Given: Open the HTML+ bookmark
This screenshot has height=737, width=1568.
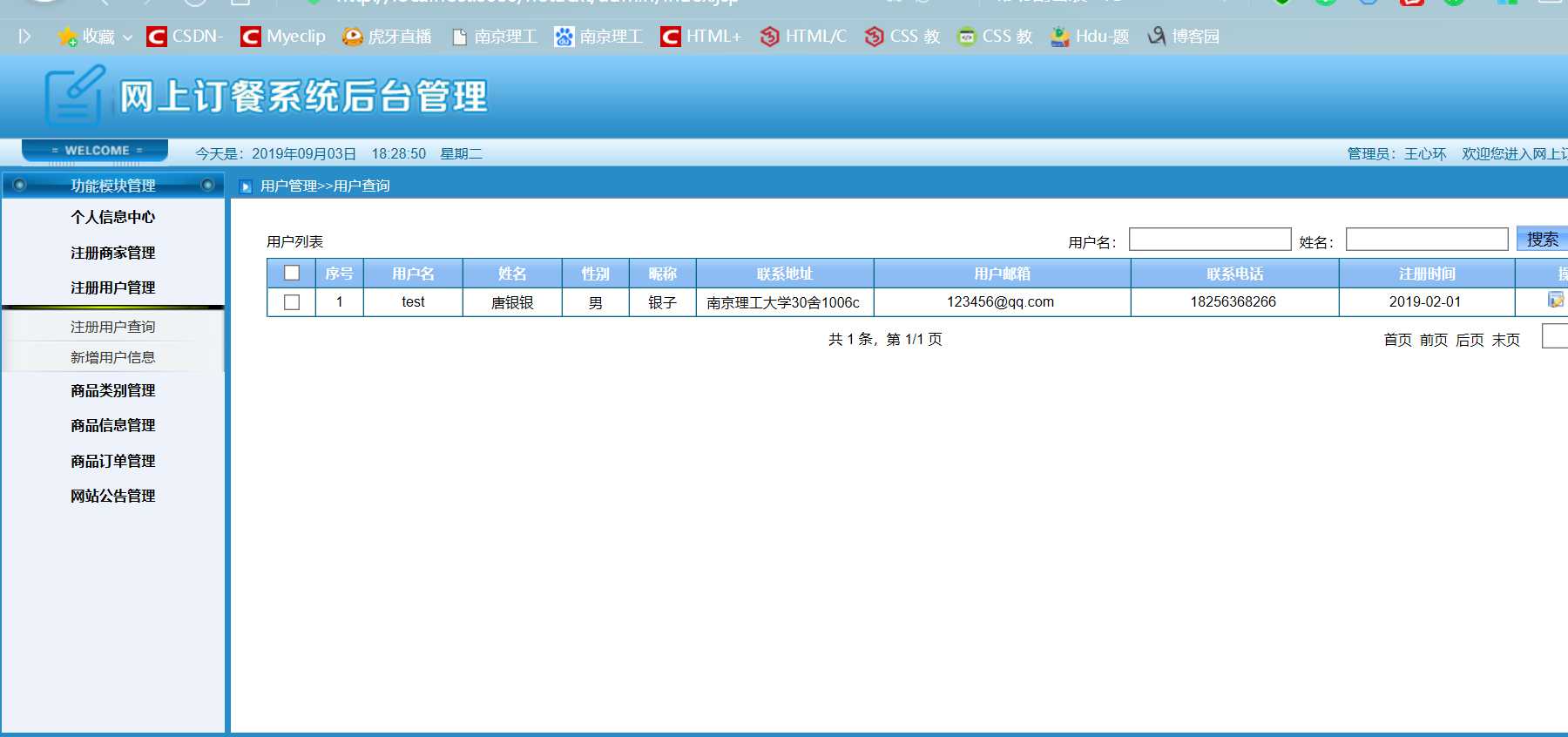Looking at the screenshot, I should 700,37.
